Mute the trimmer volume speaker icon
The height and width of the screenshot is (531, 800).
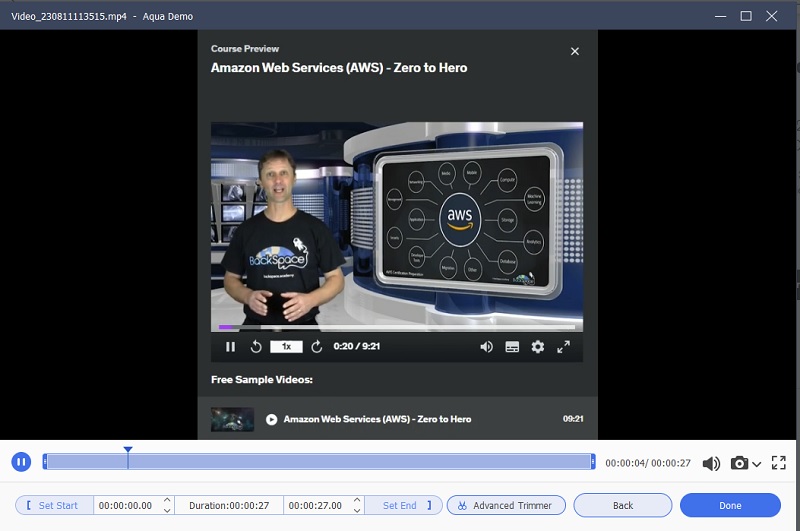pyautogui.click(x=711, y=463)
